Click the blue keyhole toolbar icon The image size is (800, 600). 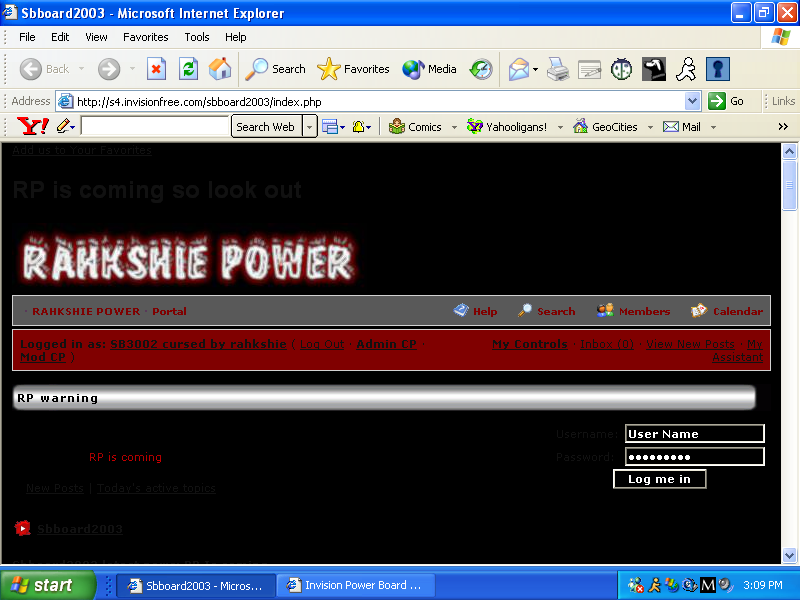[718, 69]
